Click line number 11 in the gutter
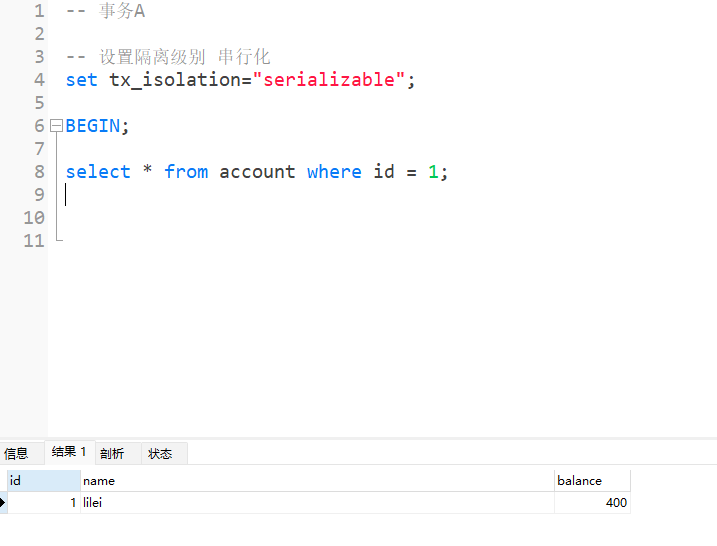Viewport: 717px width, 546px height. point(34,241)
